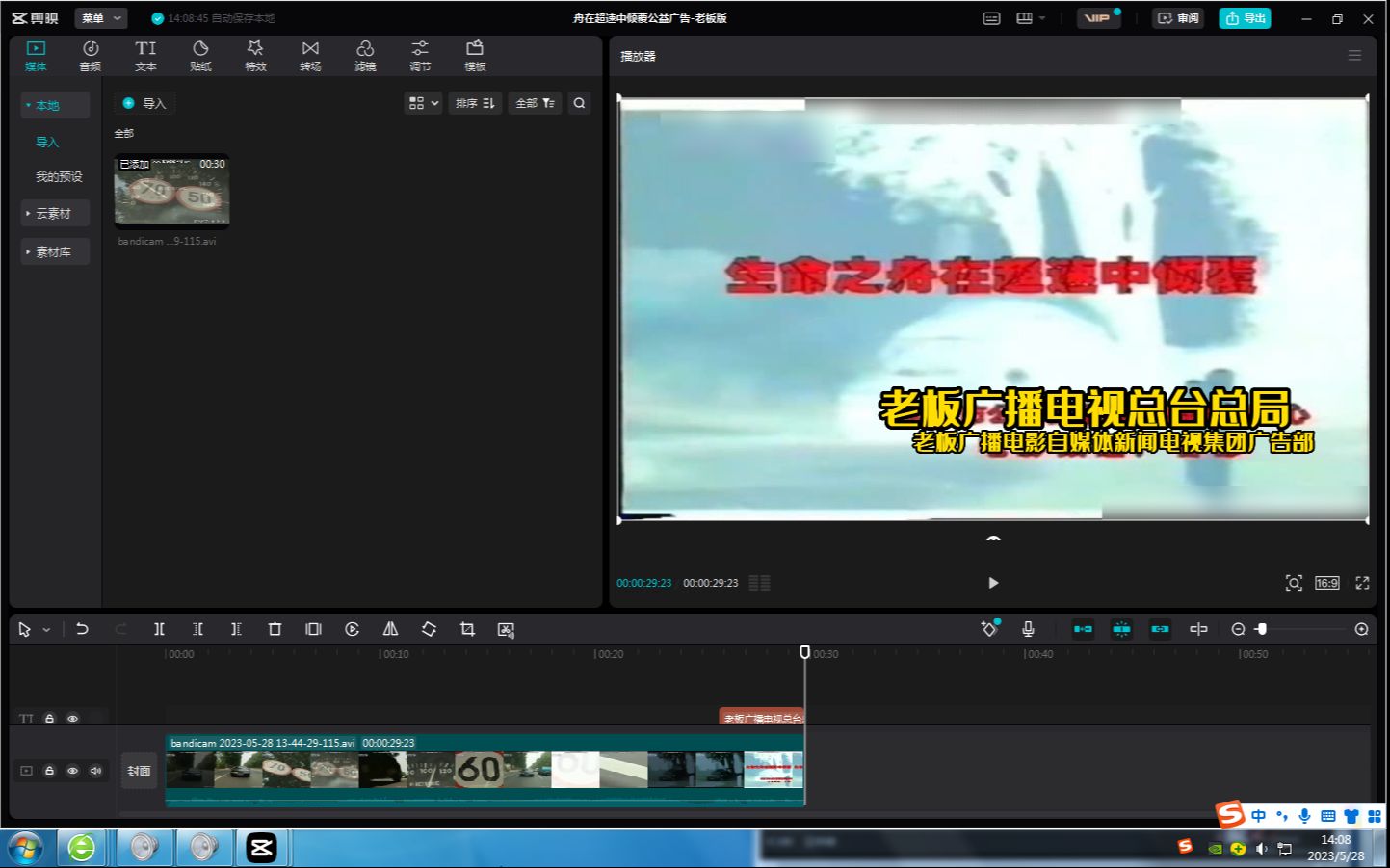Image resolution: width=1390 pixels, height=868 pixels.
Task: Click the media search magnifier icon
Action: point(579,103)
